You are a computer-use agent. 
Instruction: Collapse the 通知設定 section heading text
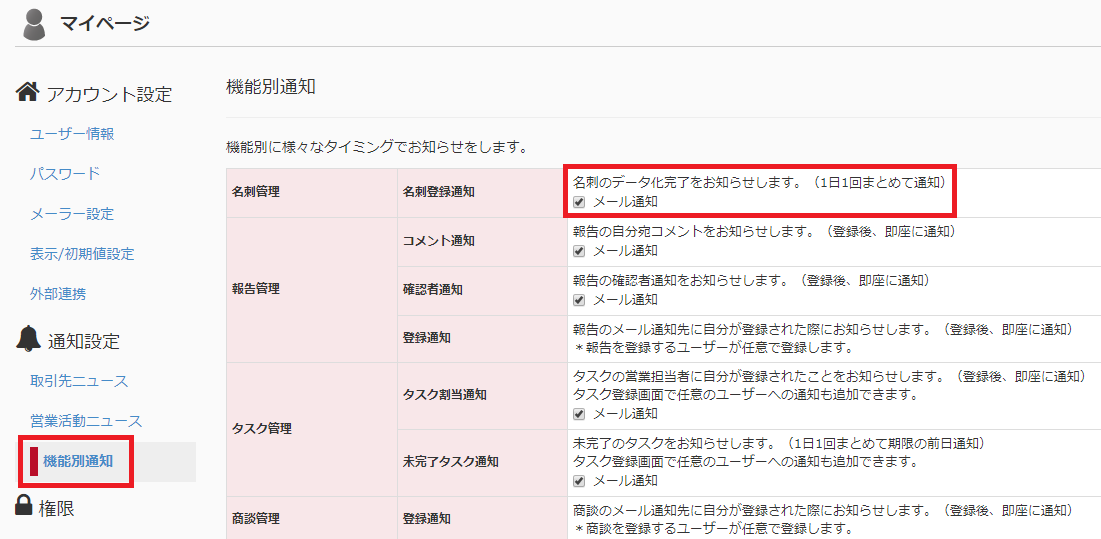[x=83, y=342]
